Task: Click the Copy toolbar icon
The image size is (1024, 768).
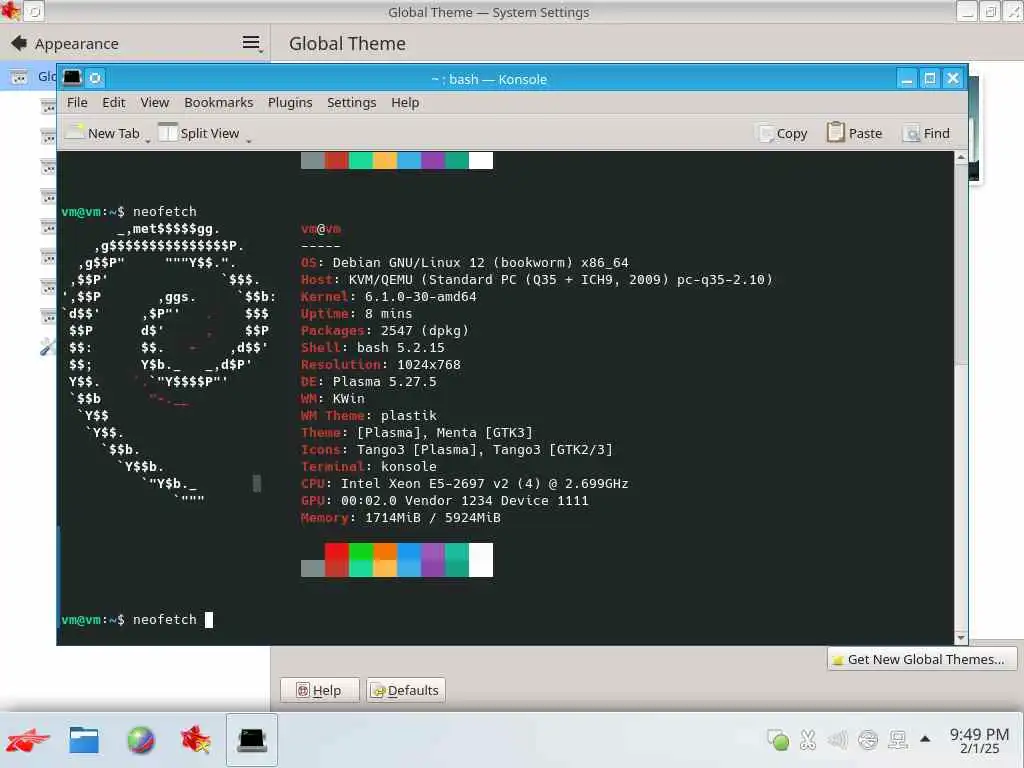Action: pyautogui.click(x=766, y=133)
